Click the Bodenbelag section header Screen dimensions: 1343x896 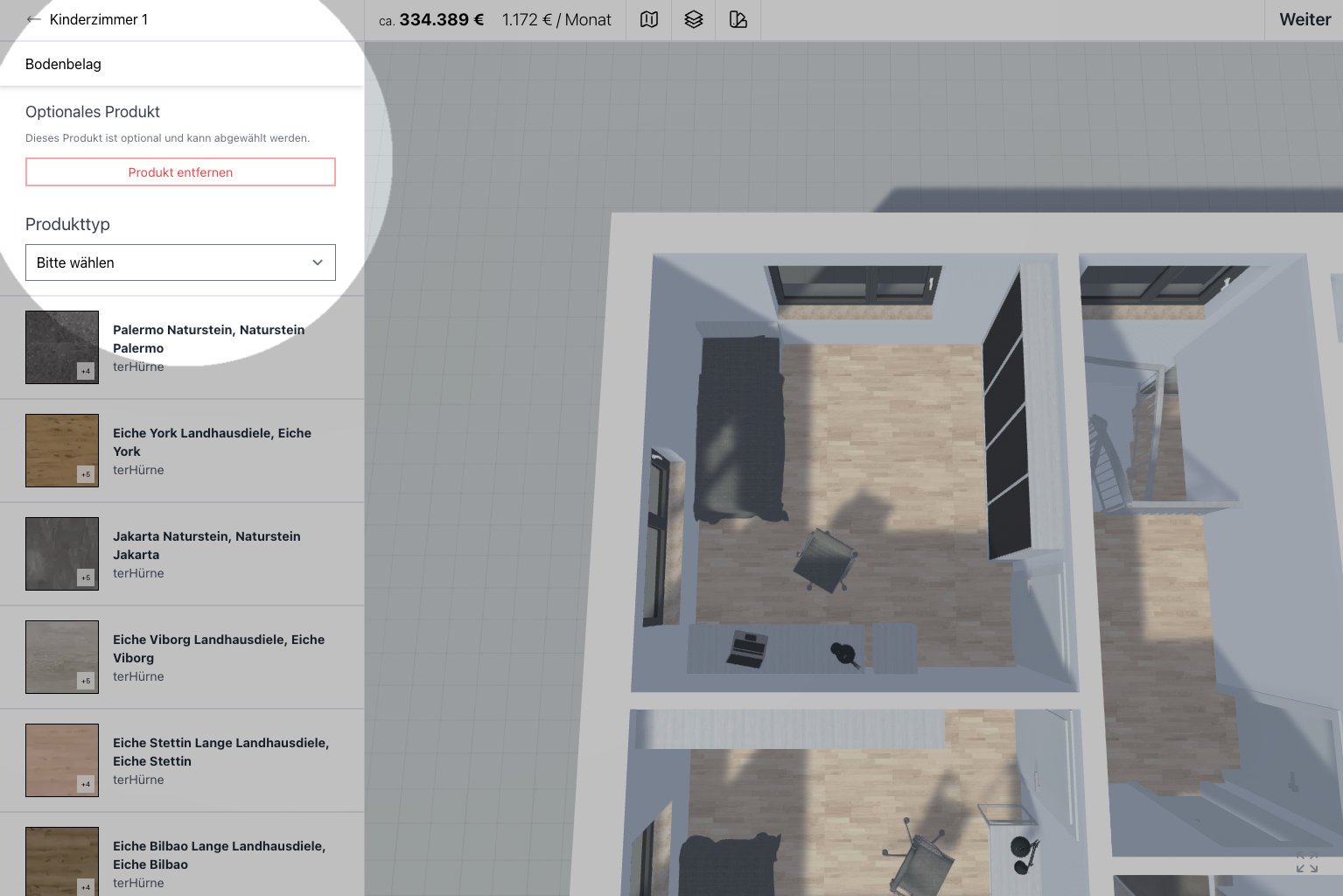coord(63,64)
